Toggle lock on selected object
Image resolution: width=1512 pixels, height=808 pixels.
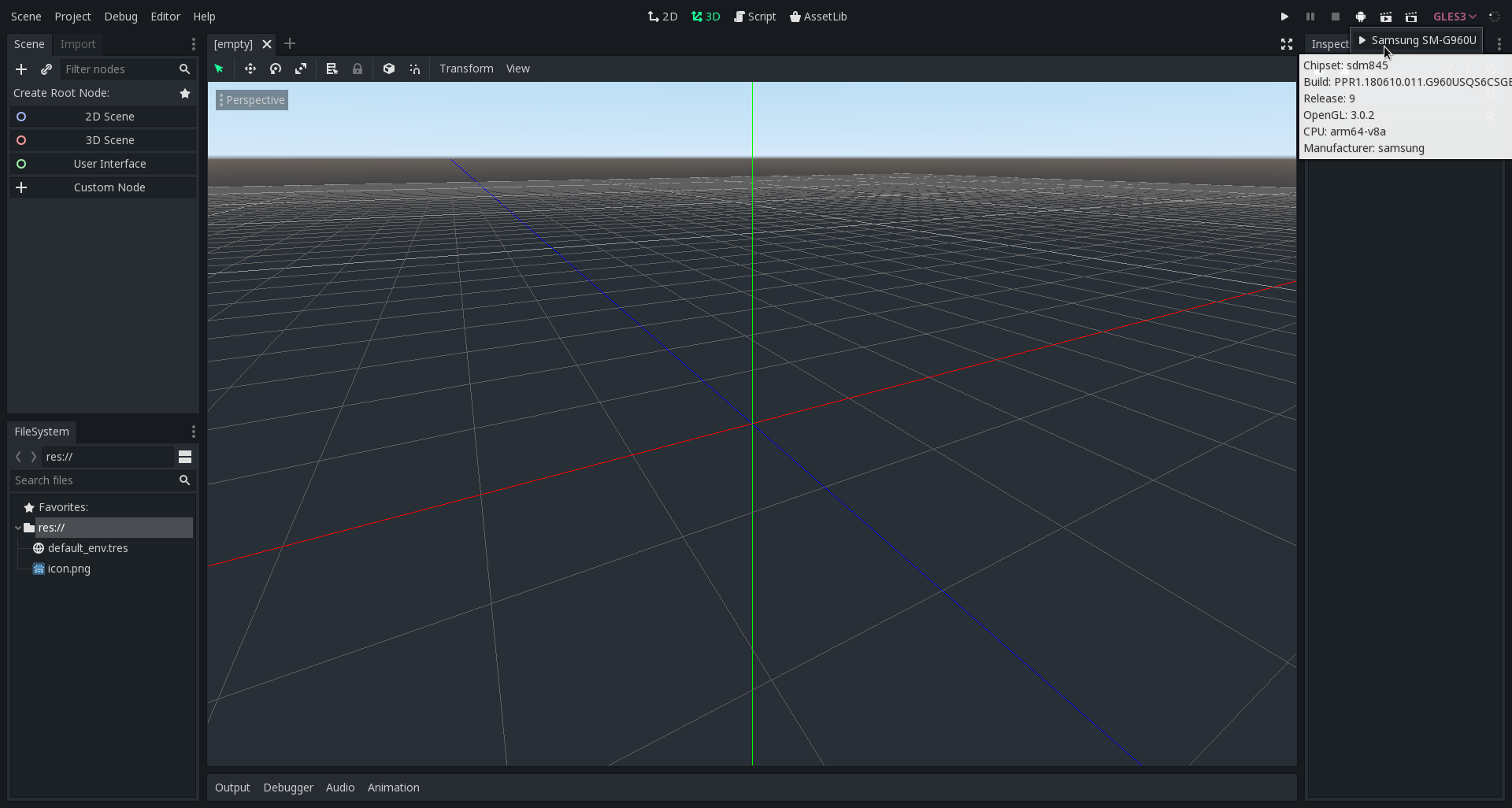click(358, 69)
